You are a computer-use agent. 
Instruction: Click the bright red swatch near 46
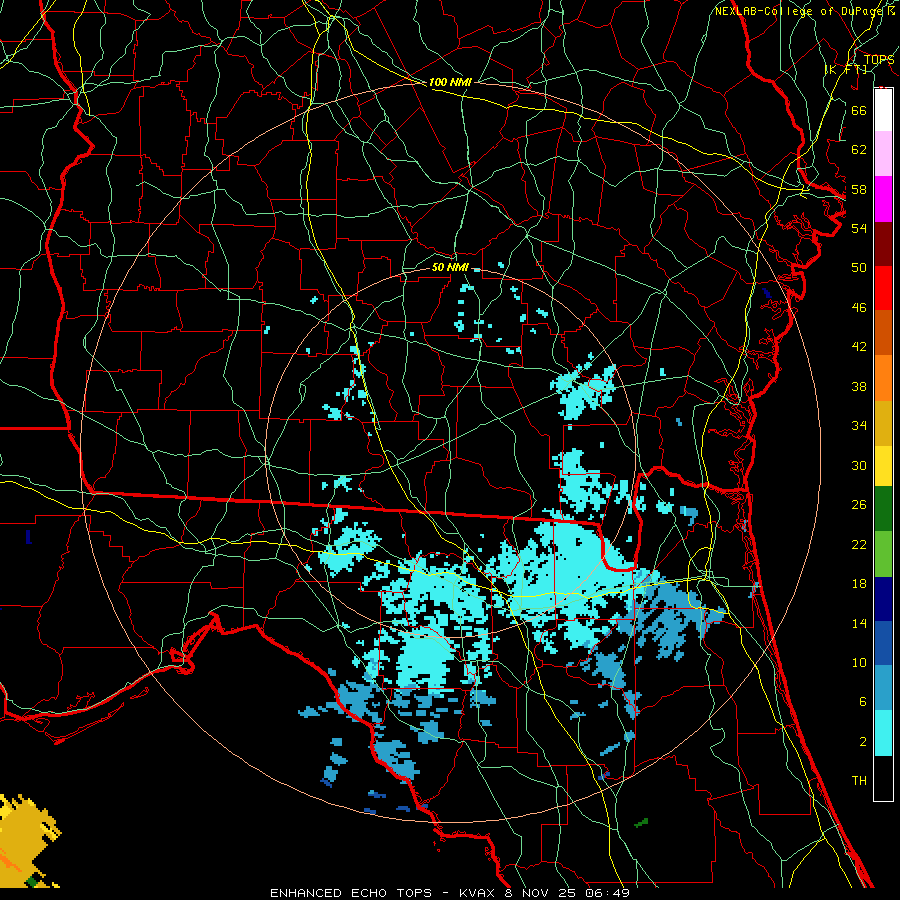[x=883, y=288]
